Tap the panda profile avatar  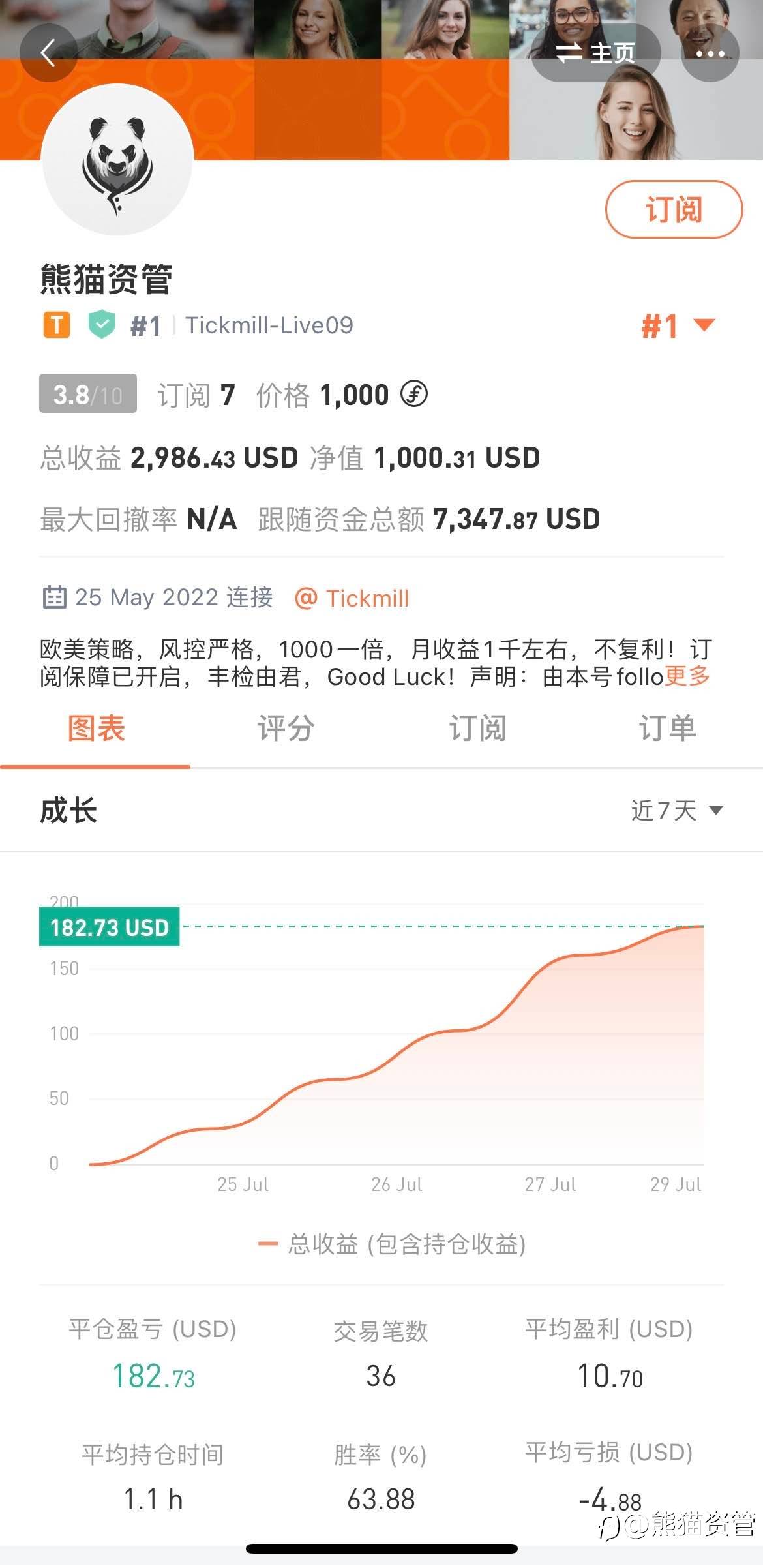point(117,160)
